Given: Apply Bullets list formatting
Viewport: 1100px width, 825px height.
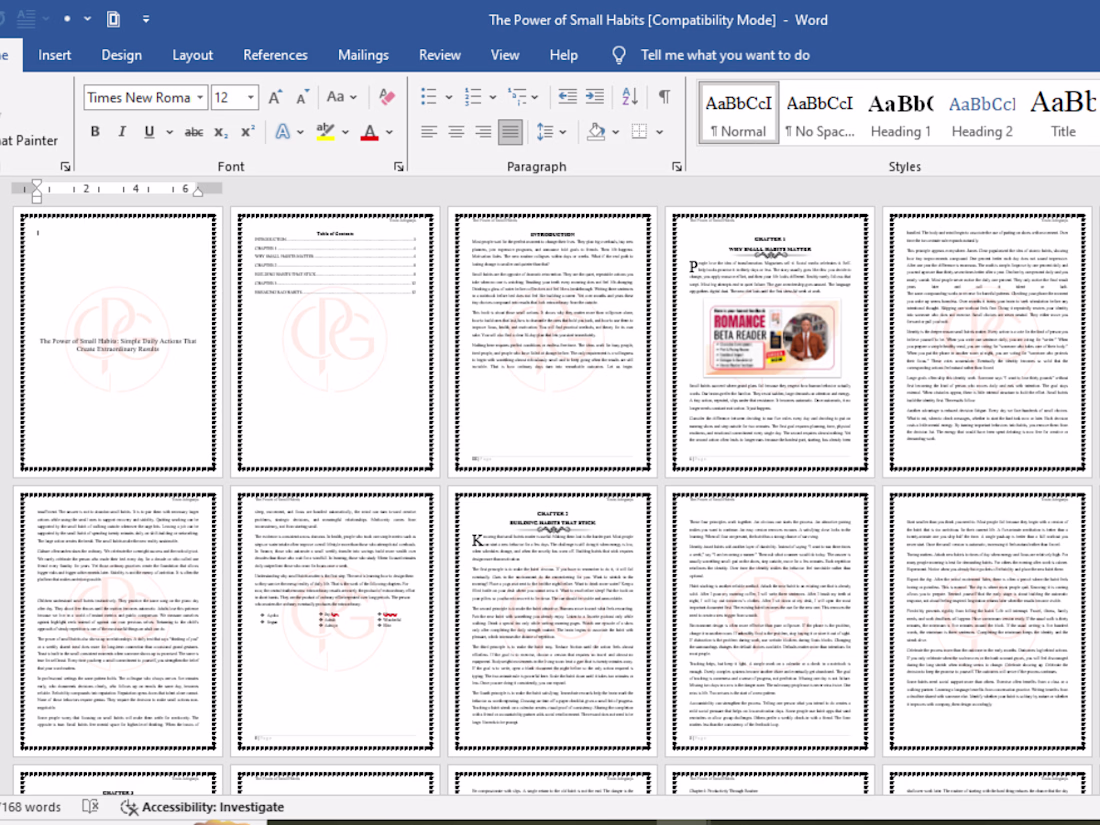Looking at the screenshot, I should click(x=429, y=97).
